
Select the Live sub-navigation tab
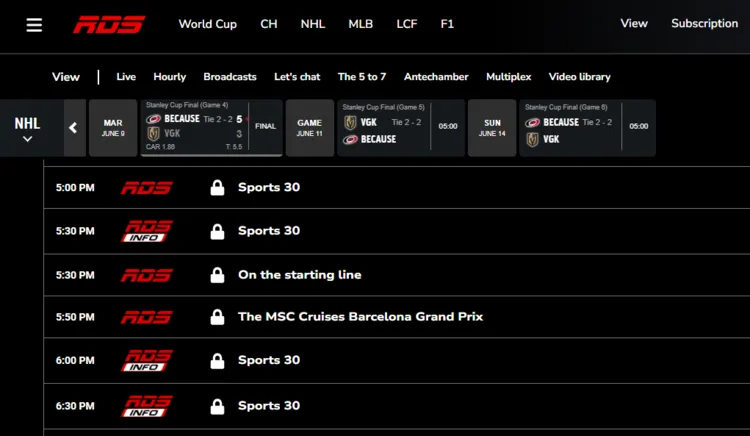pos(126,76)
